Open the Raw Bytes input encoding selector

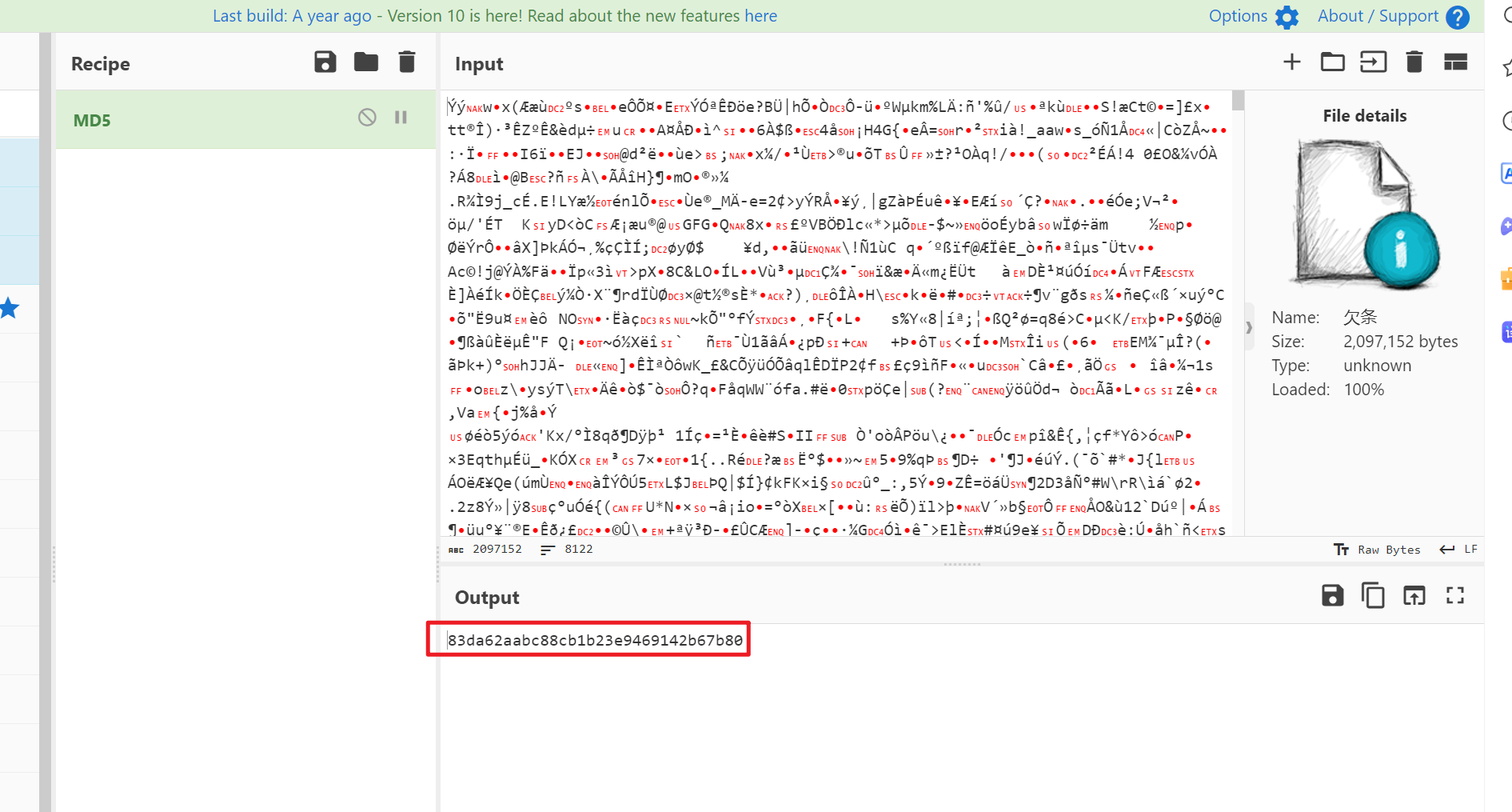[x=1377, y=550]
